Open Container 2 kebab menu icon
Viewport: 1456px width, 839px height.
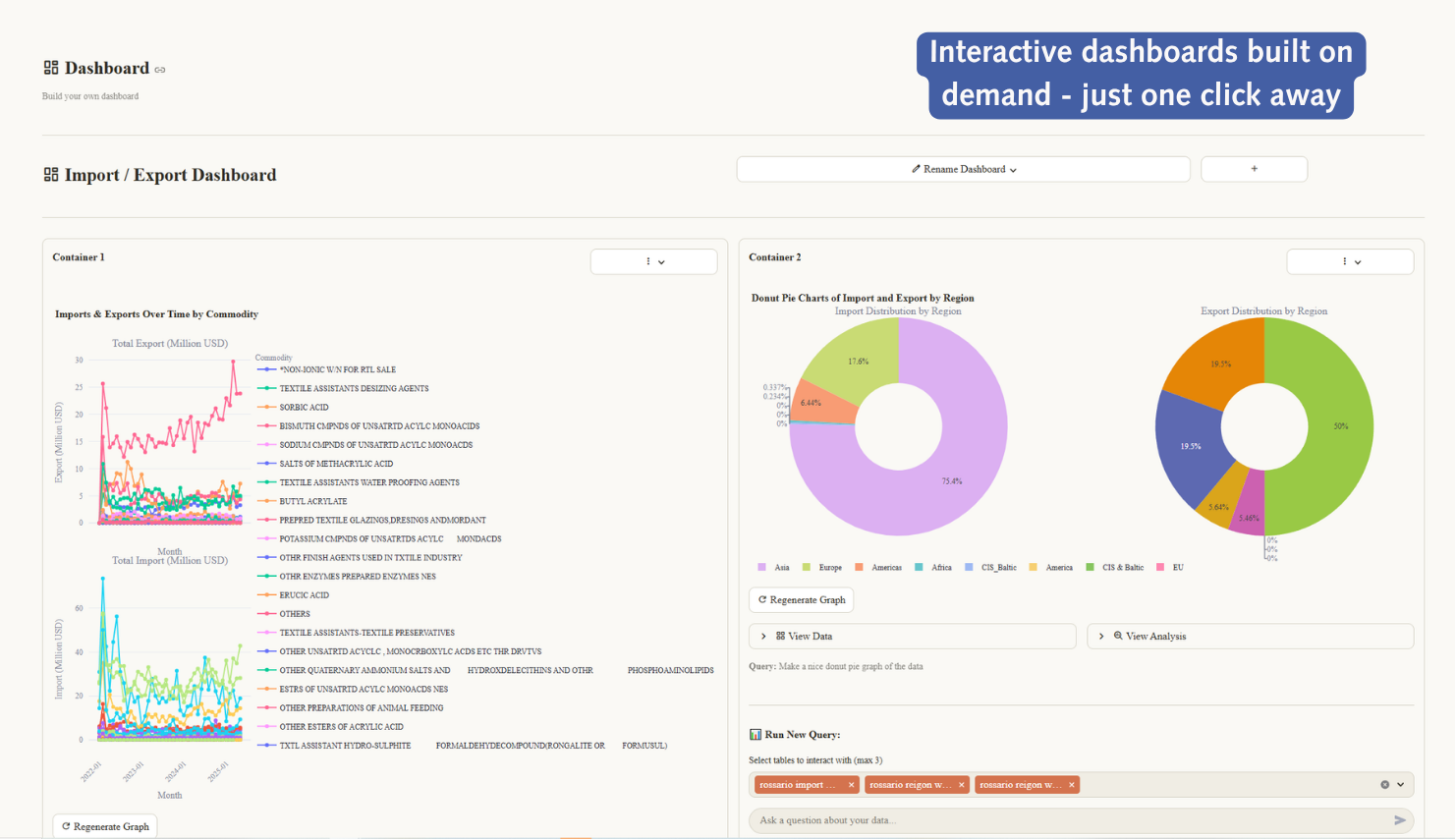[1343, 261]
